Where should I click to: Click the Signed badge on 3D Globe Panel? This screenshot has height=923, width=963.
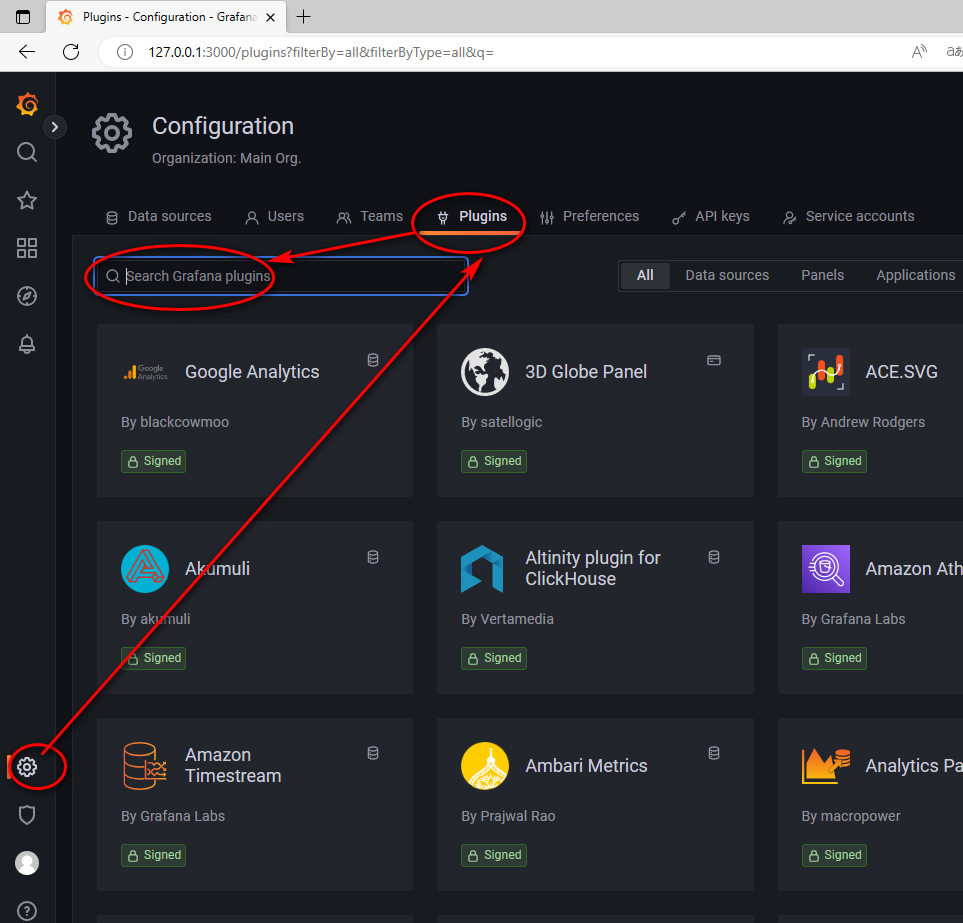[494, 461]
